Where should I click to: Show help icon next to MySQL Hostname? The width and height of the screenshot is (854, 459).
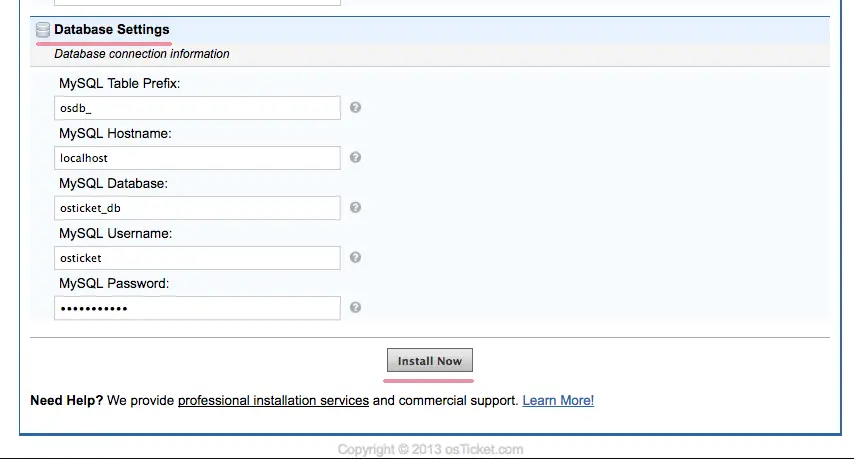(355, 157)
